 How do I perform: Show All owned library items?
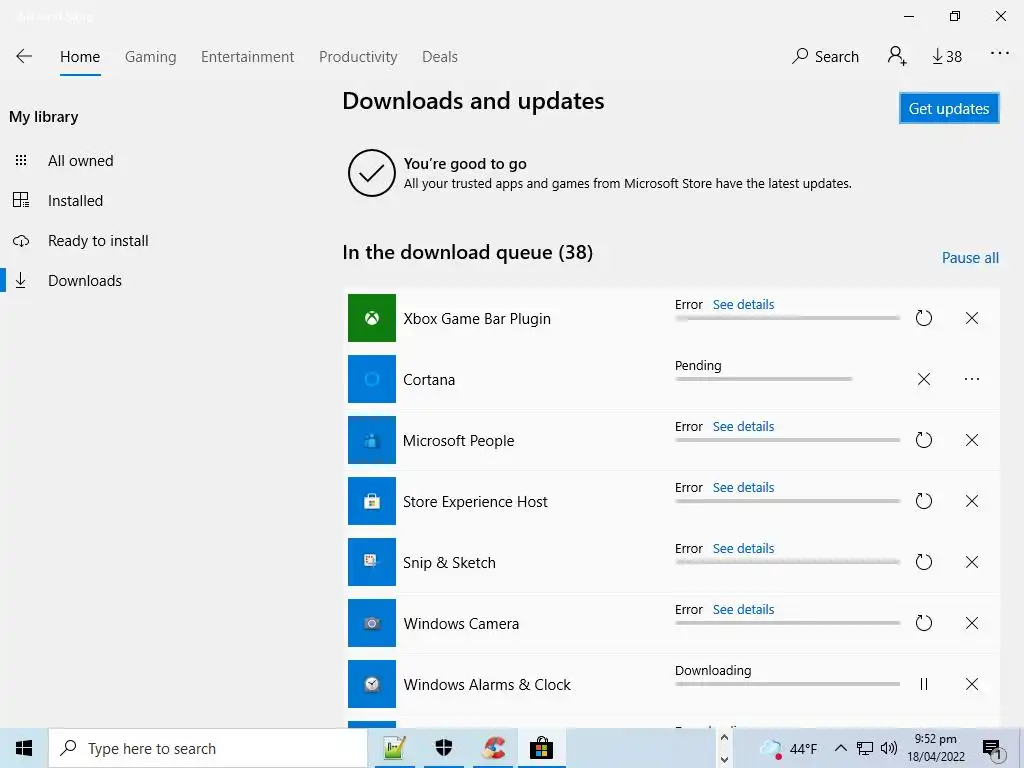(80, 161)
